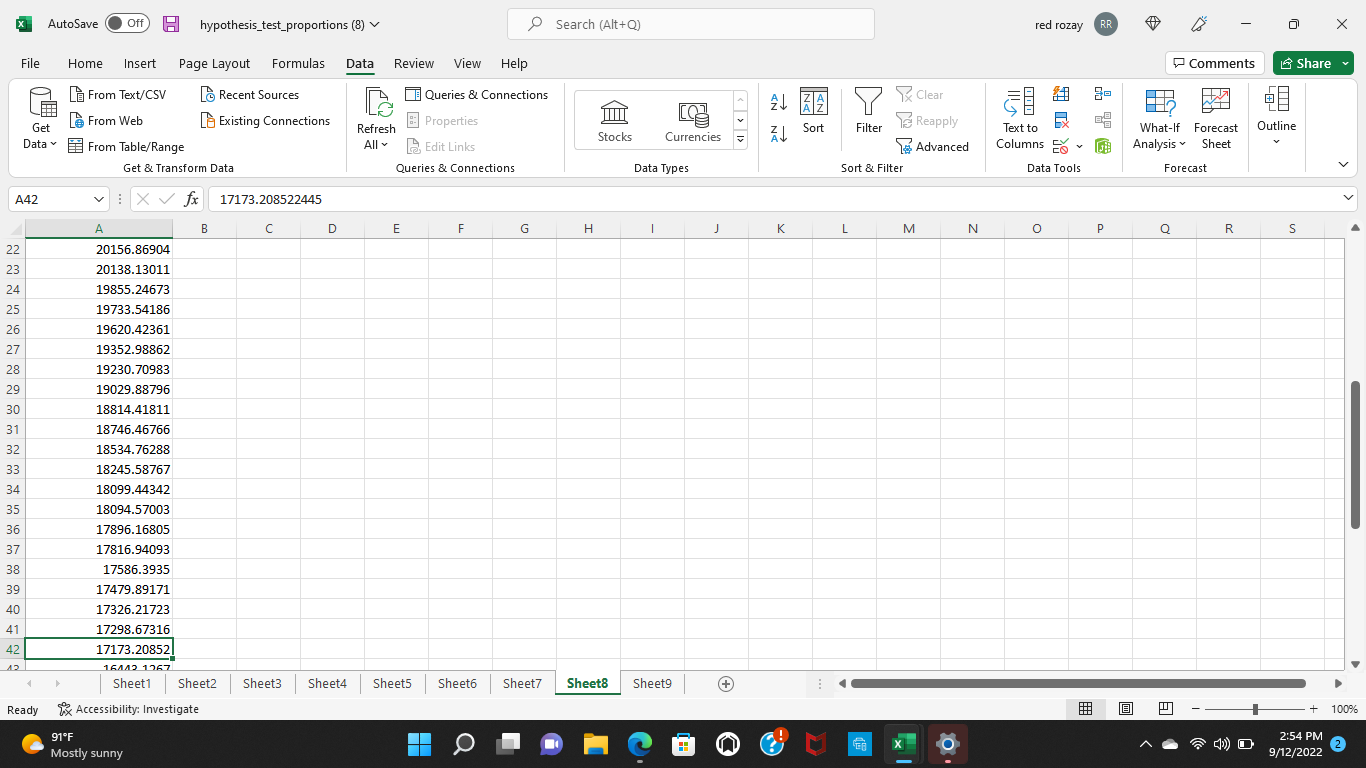The height and width of the screenshot is (768, 1366).
Task: Click From Text/CSV
Action: pyautogui.click(x=118, y=94)
